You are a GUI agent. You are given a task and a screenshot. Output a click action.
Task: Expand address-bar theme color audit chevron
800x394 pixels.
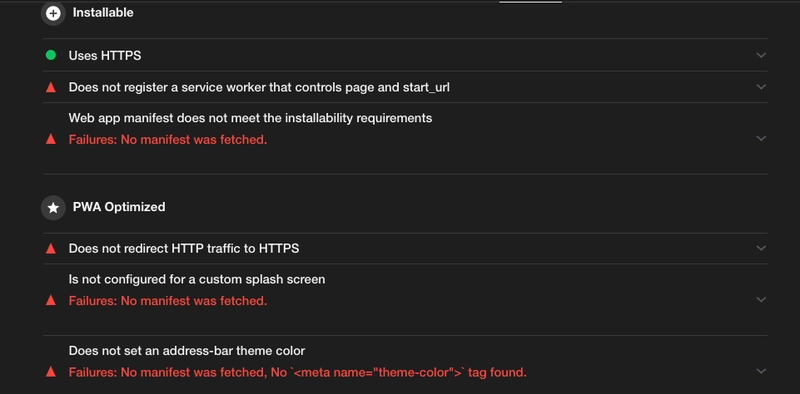click(x=761, y=371)
